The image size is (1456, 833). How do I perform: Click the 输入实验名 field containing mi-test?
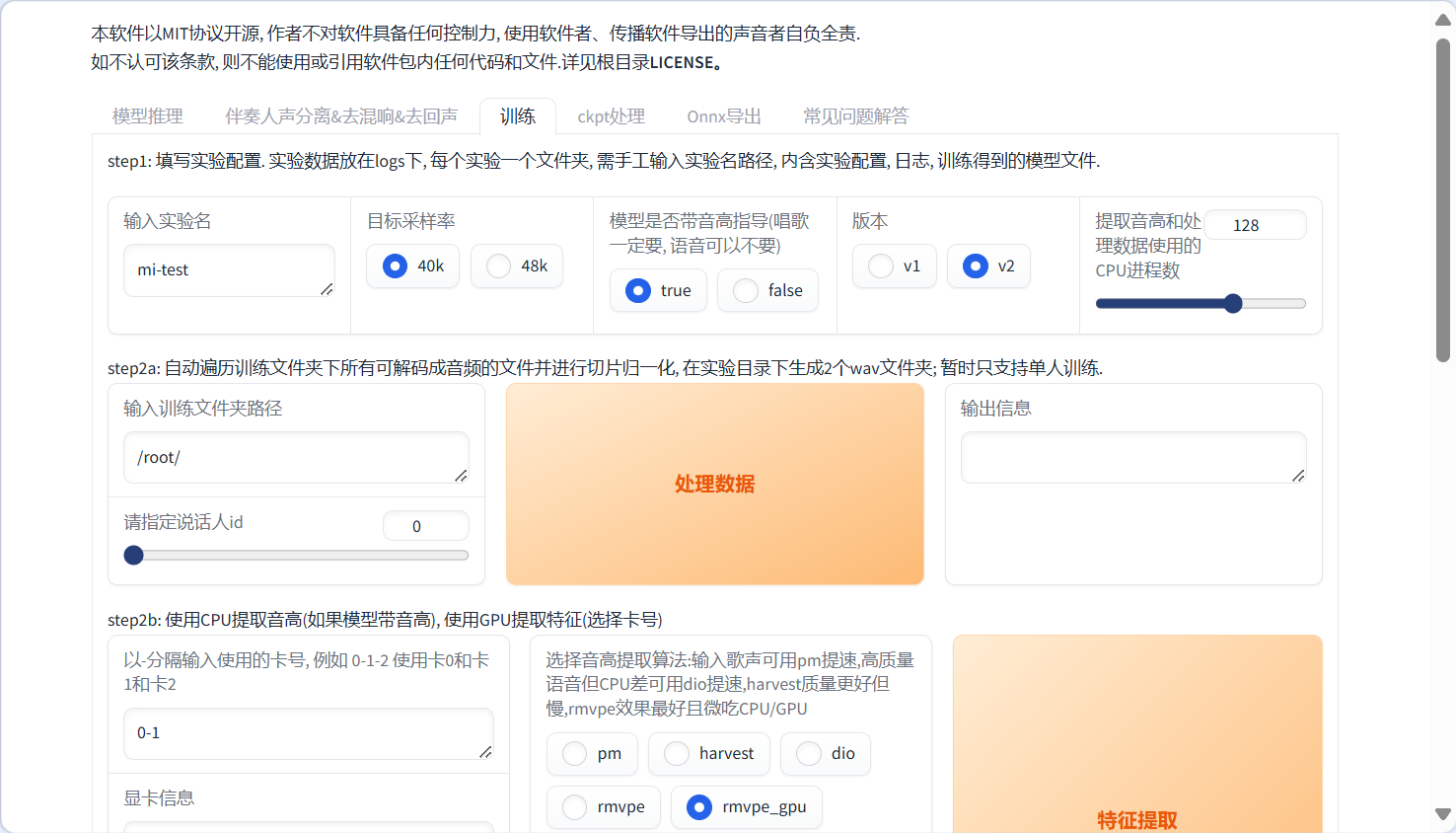tap(229, 270)
